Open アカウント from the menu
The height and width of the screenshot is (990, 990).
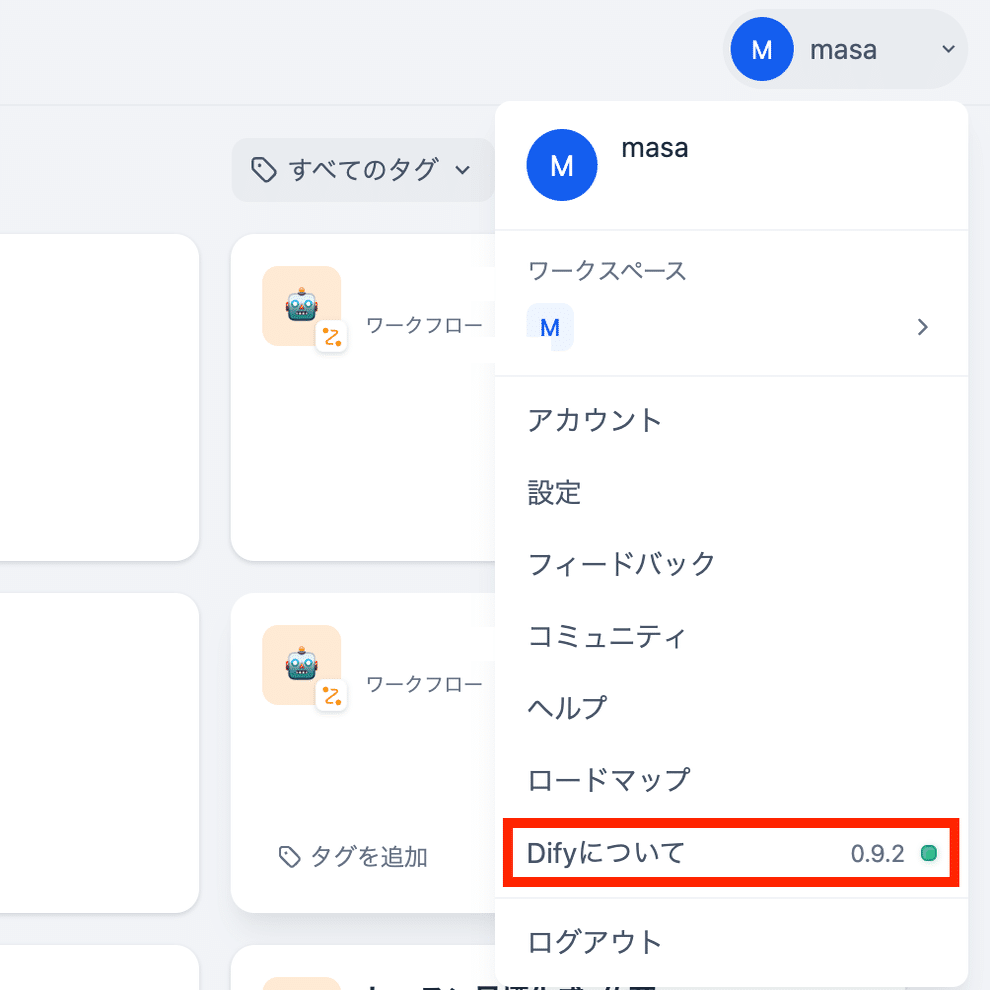[595, 420]
